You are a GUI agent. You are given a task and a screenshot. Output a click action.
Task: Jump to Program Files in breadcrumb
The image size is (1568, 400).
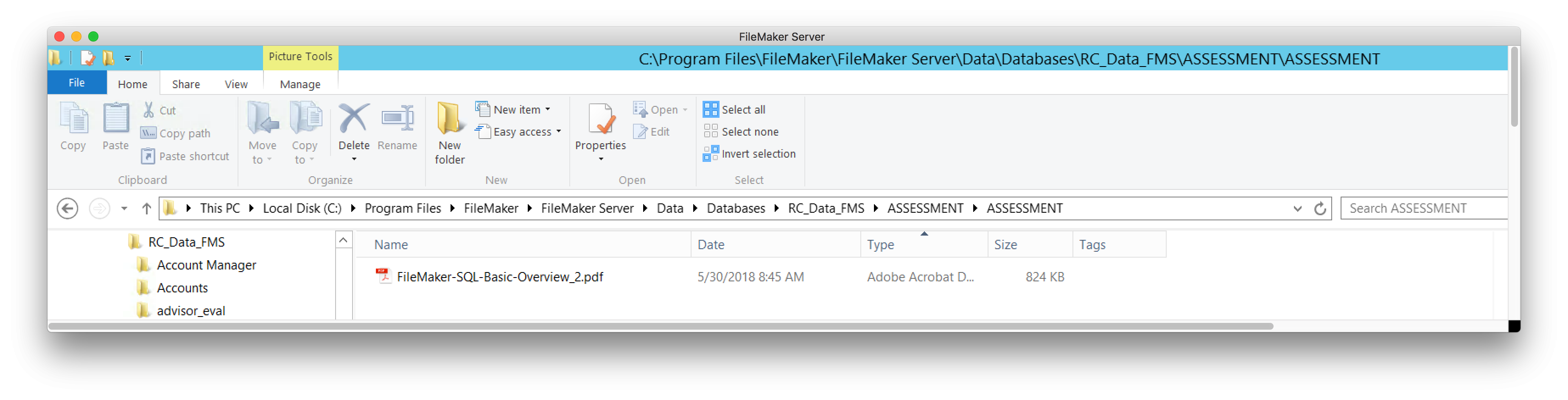click(x=403, y=208)
